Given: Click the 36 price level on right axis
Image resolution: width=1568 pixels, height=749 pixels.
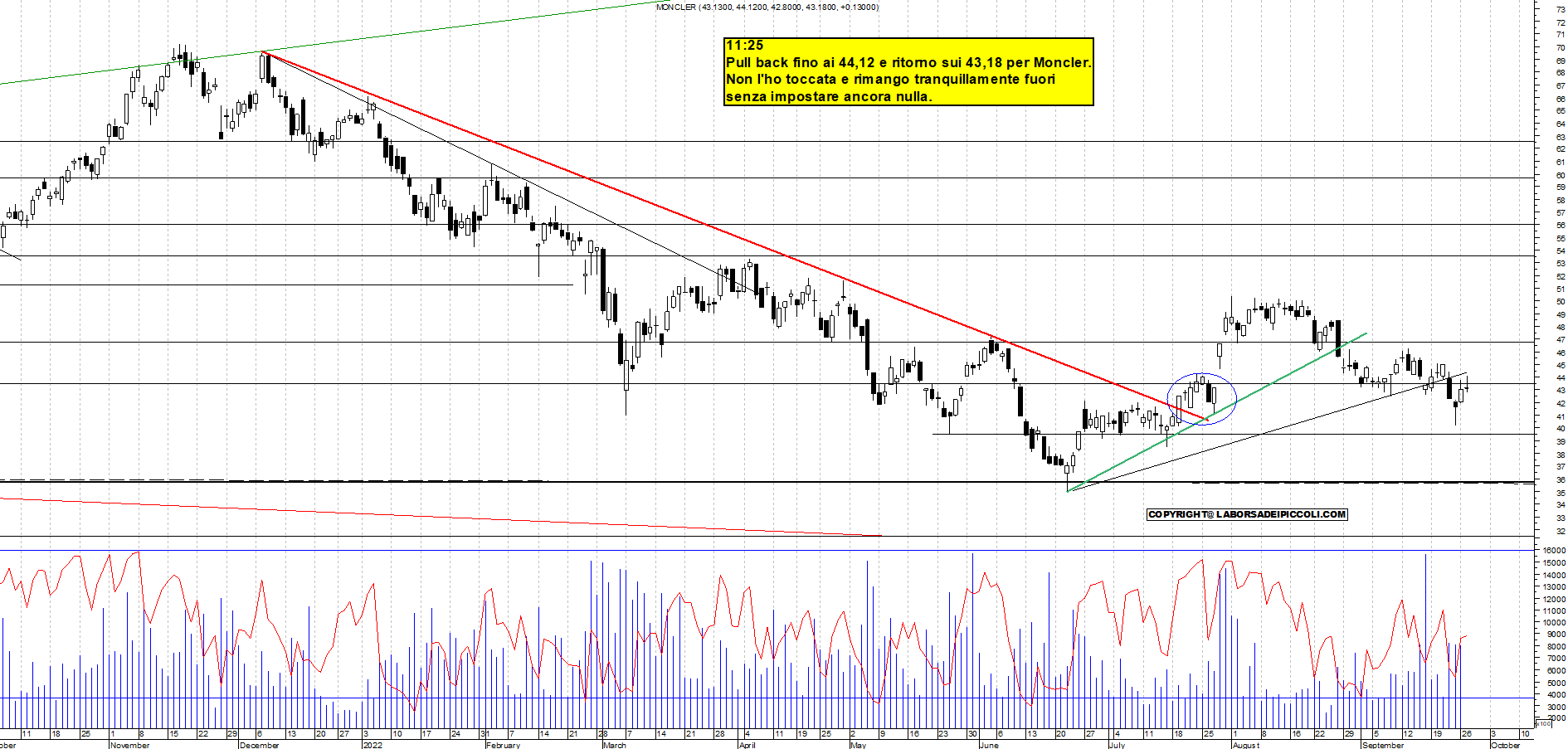Looking at the screenshot, I should (x=1561, y=479).
